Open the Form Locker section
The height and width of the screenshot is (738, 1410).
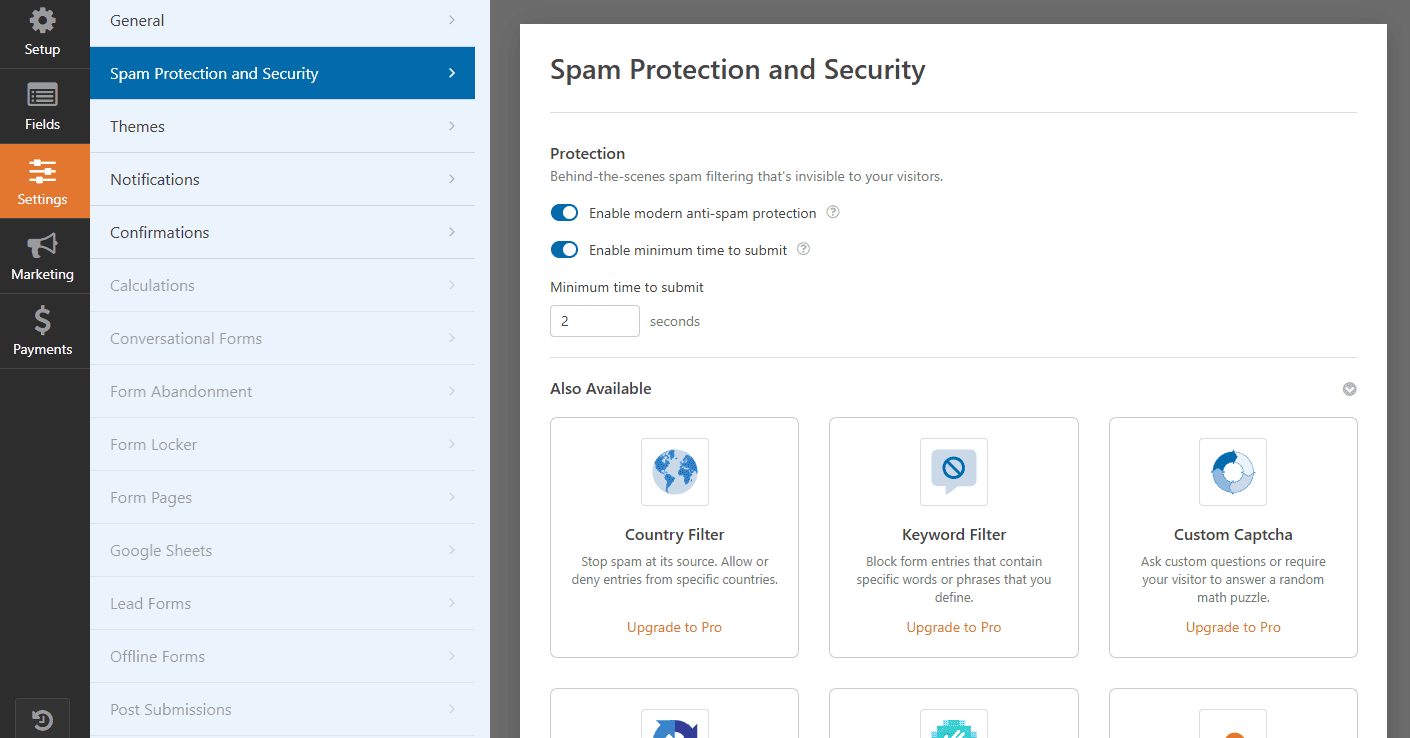(x=282, y=444)
